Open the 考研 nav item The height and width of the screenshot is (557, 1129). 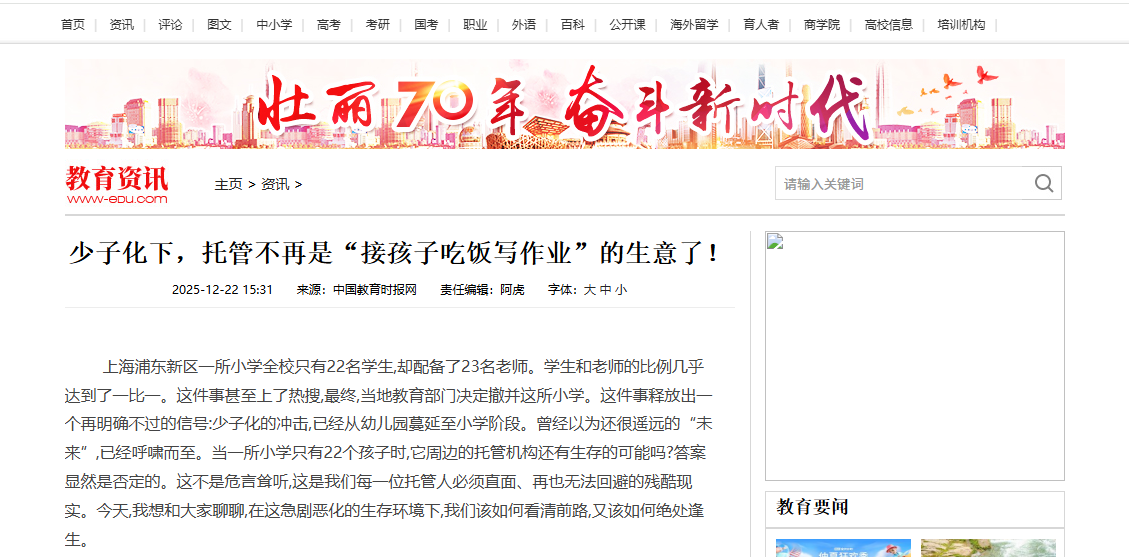pyautogui.click(x=378, y=24)
